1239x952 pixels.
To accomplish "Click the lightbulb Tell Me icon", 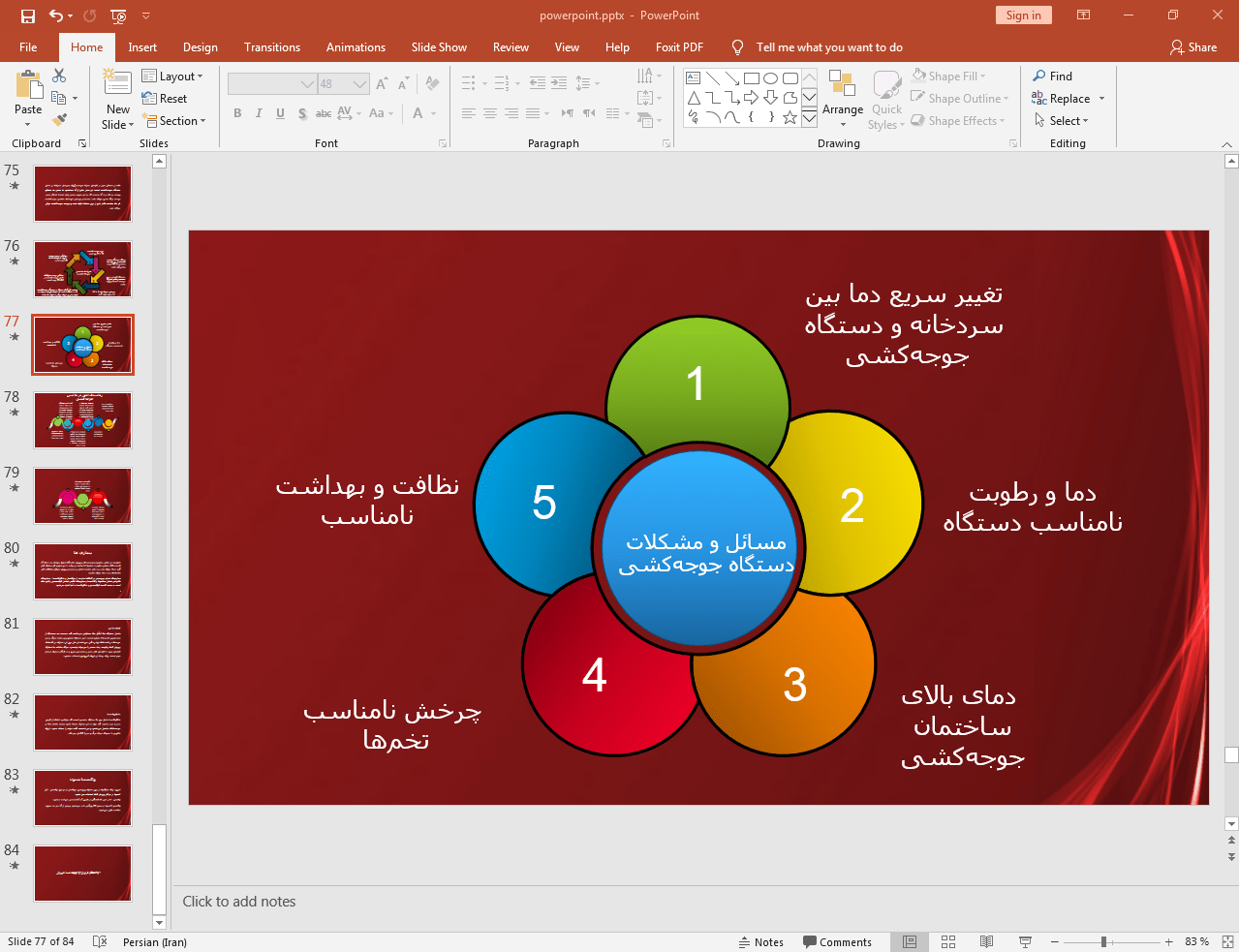I will [x=737, y=46].
